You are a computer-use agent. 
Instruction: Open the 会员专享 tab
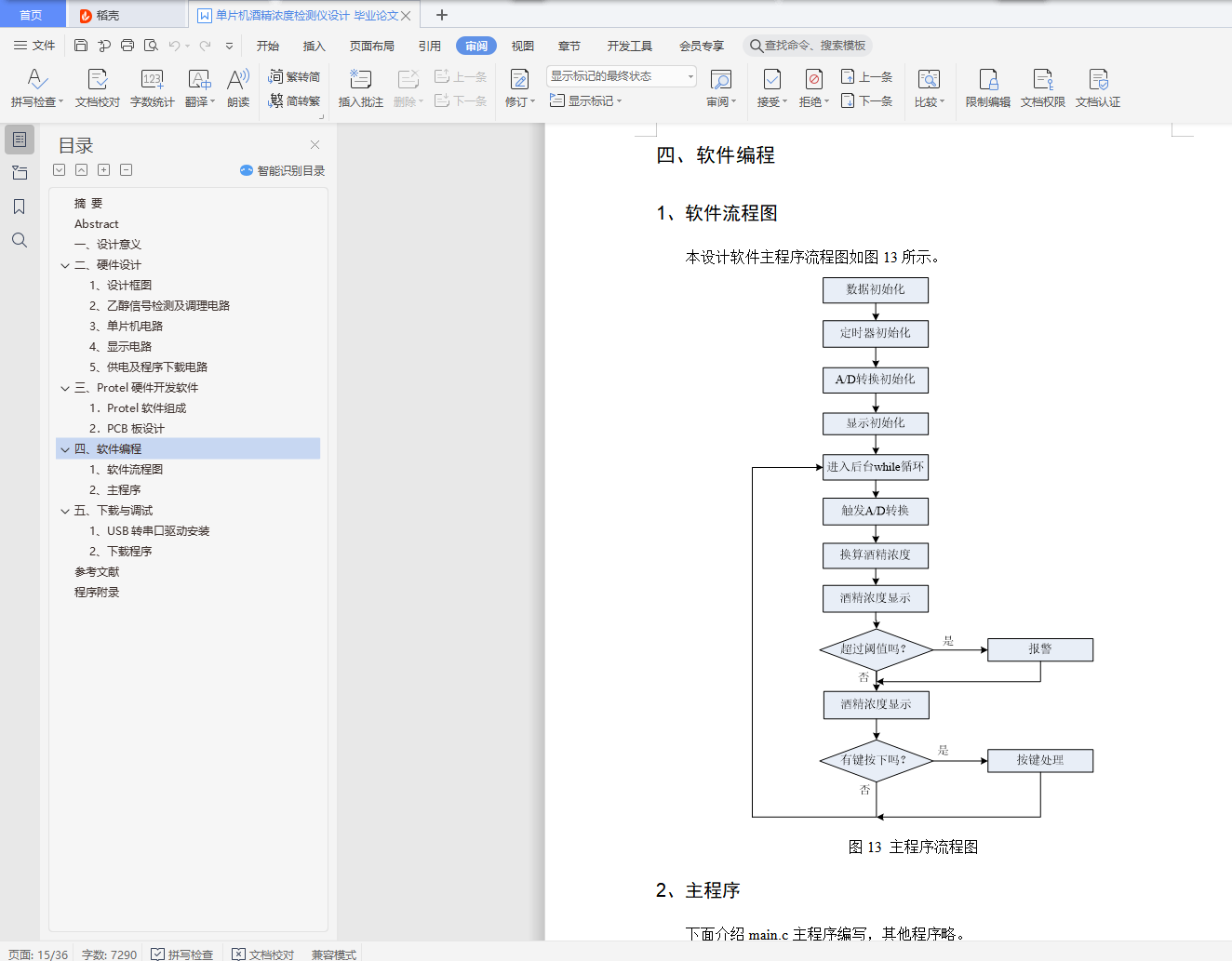(x=702, y=46)
